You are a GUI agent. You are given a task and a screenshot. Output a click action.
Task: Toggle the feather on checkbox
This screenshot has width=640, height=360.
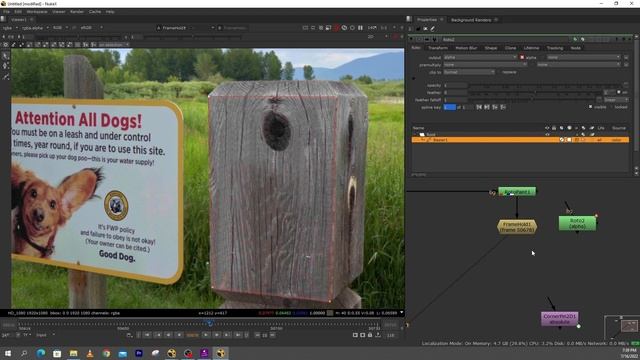coord(619,92)
